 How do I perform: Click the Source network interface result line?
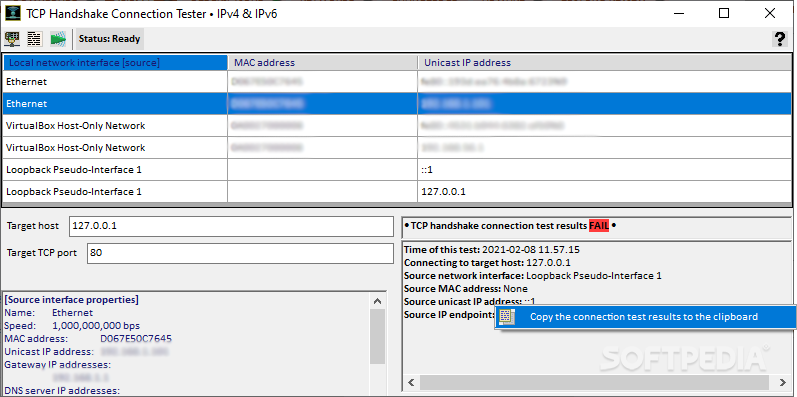tap(533, 276)
